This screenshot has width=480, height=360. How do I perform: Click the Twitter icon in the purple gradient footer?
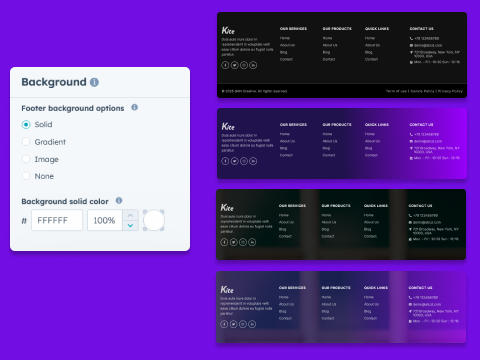[x=235, y=161]
